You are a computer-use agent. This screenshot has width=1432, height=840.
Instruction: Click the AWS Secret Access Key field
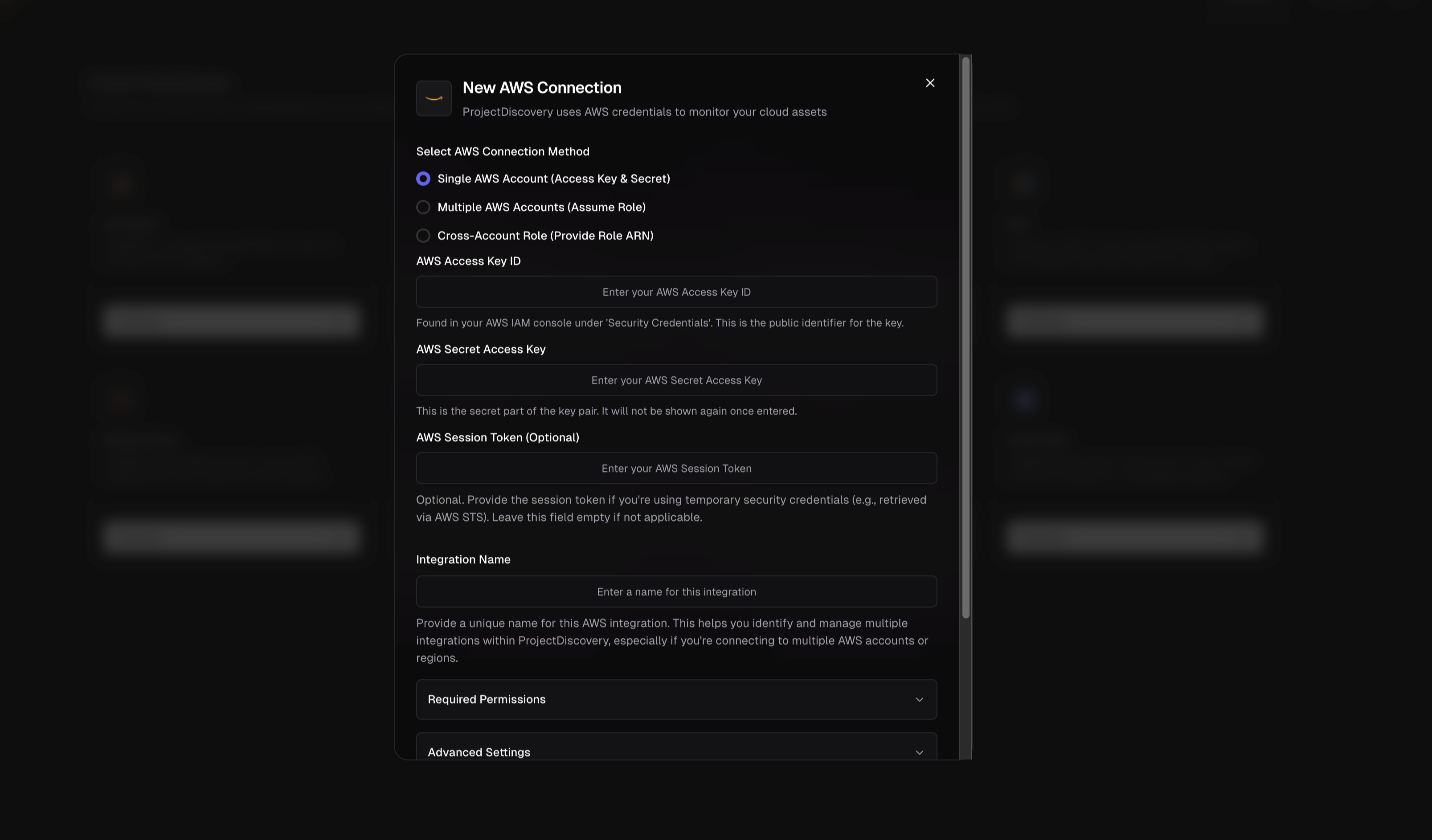(675, 379)
